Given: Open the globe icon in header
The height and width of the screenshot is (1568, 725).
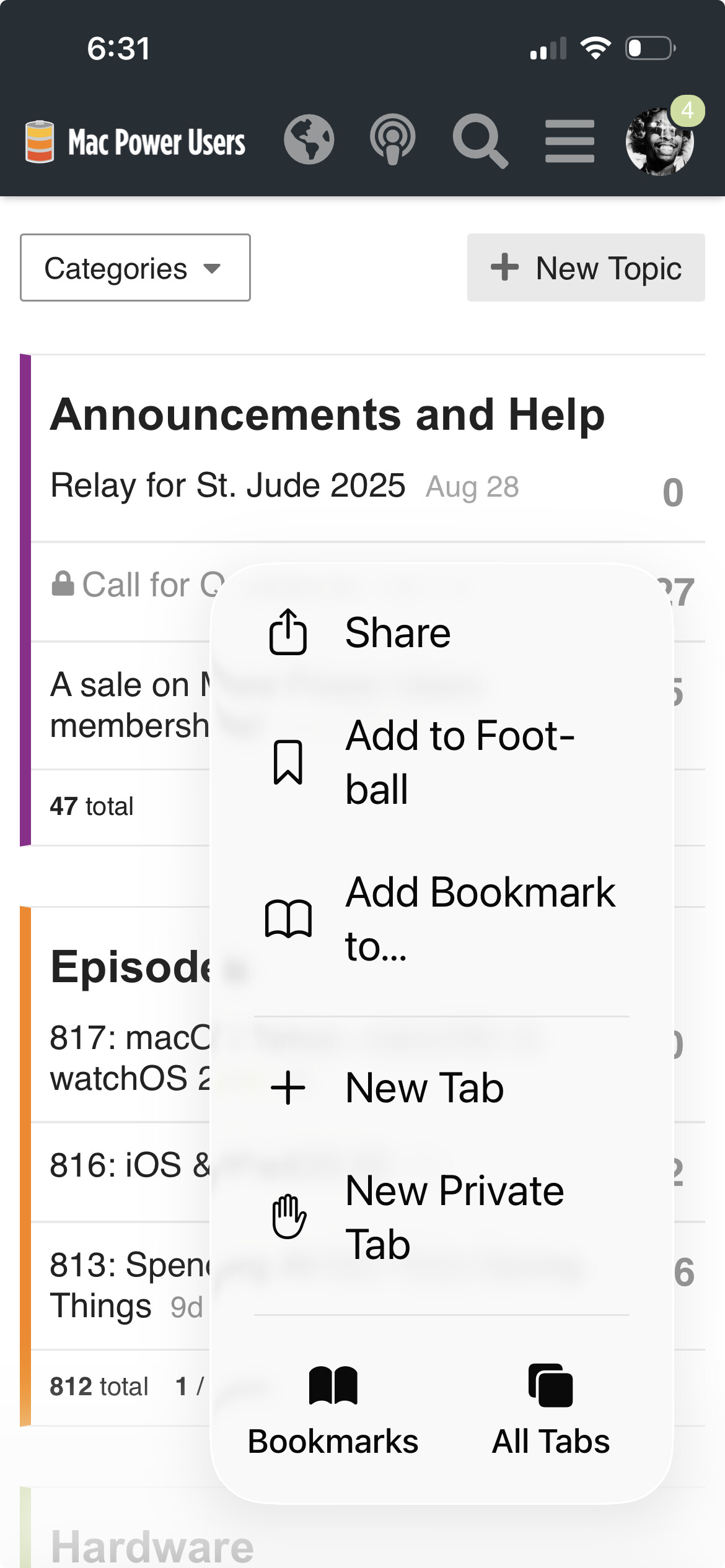Looking at the screenshot, I should [309, 140].
